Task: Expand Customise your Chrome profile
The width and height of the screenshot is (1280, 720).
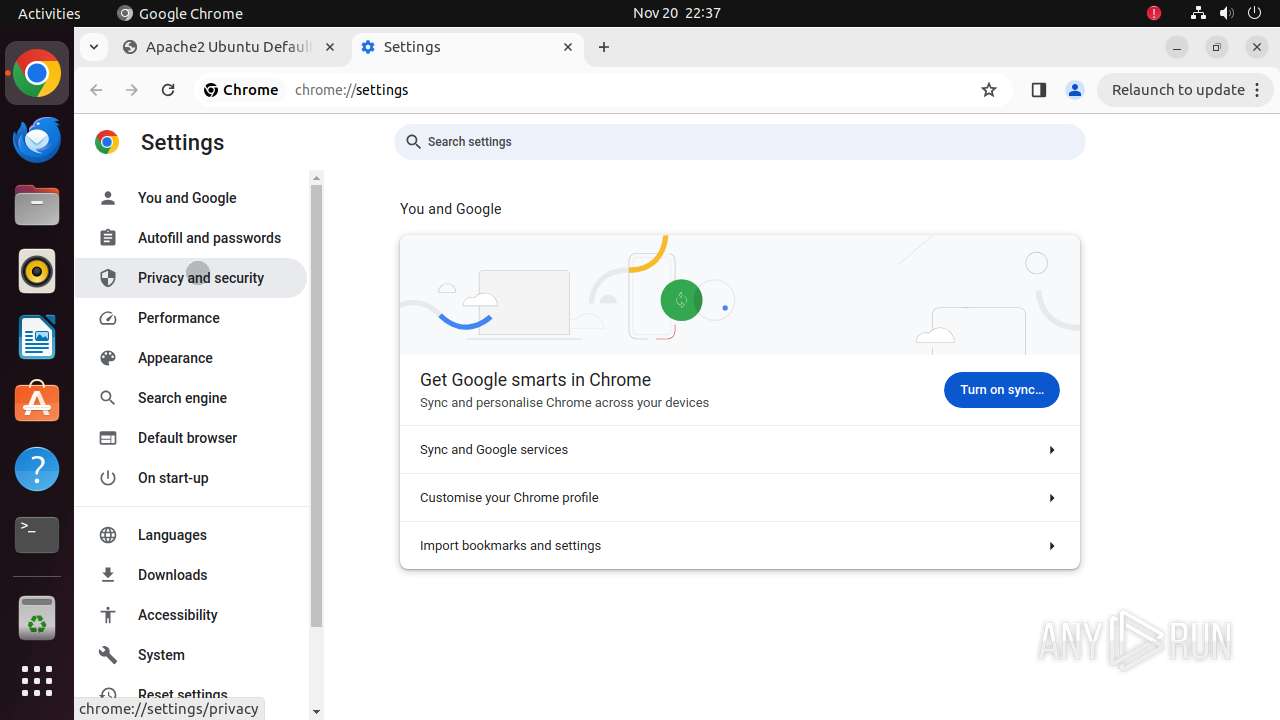Action: click(740, 498)
